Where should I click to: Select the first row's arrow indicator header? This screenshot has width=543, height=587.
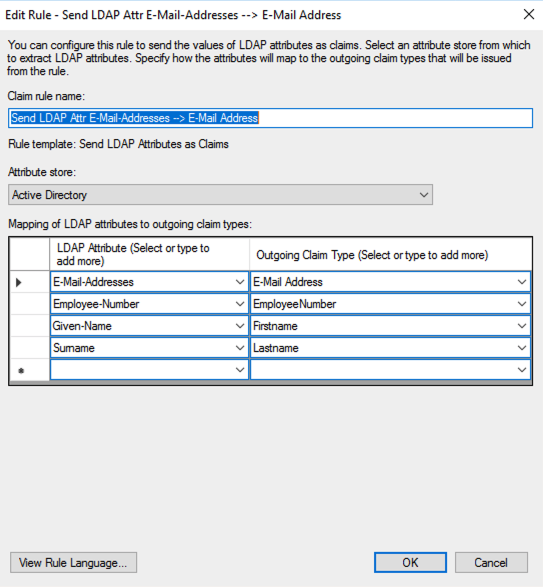(x=30, y=282)
